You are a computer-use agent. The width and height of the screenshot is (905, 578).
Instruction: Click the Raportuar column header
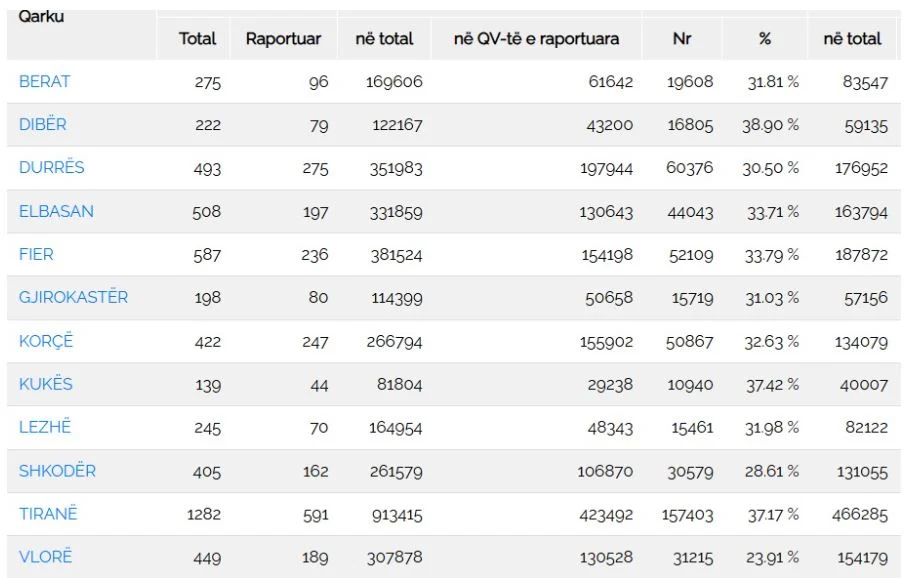click(x=283, y=39)
